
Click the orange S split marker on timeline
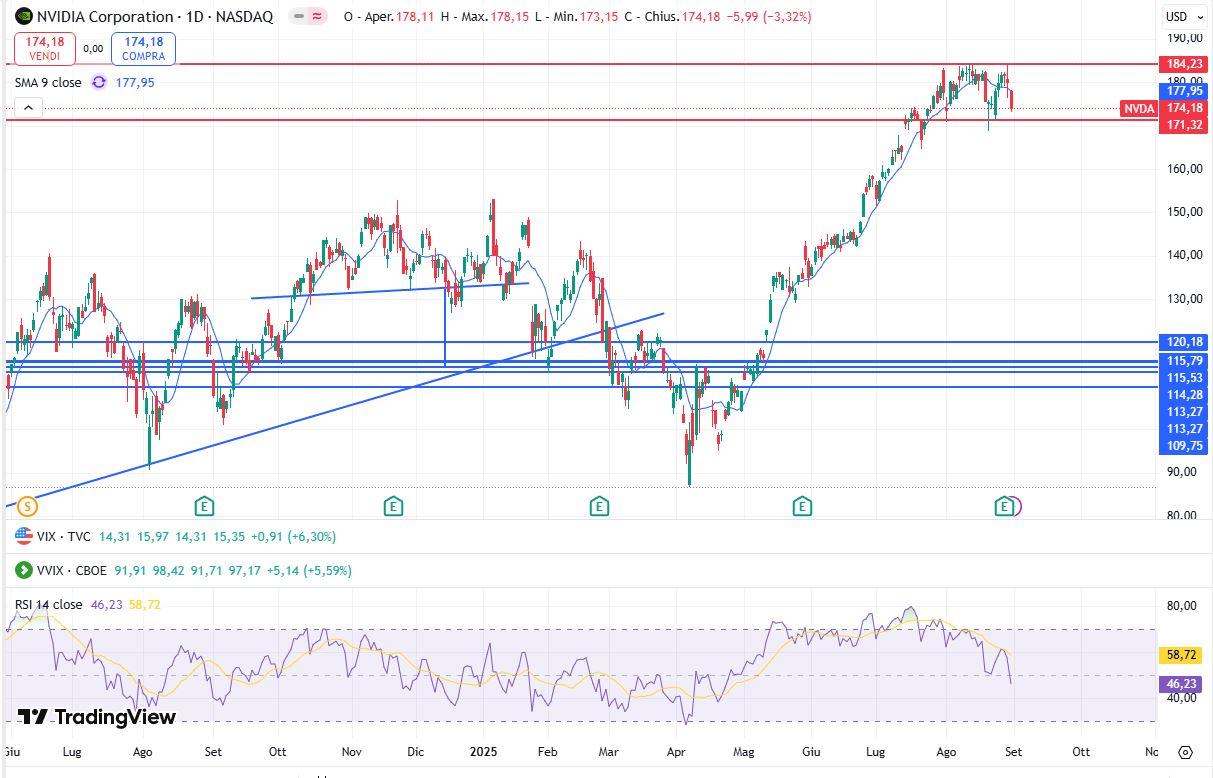(x=27, y=507)
